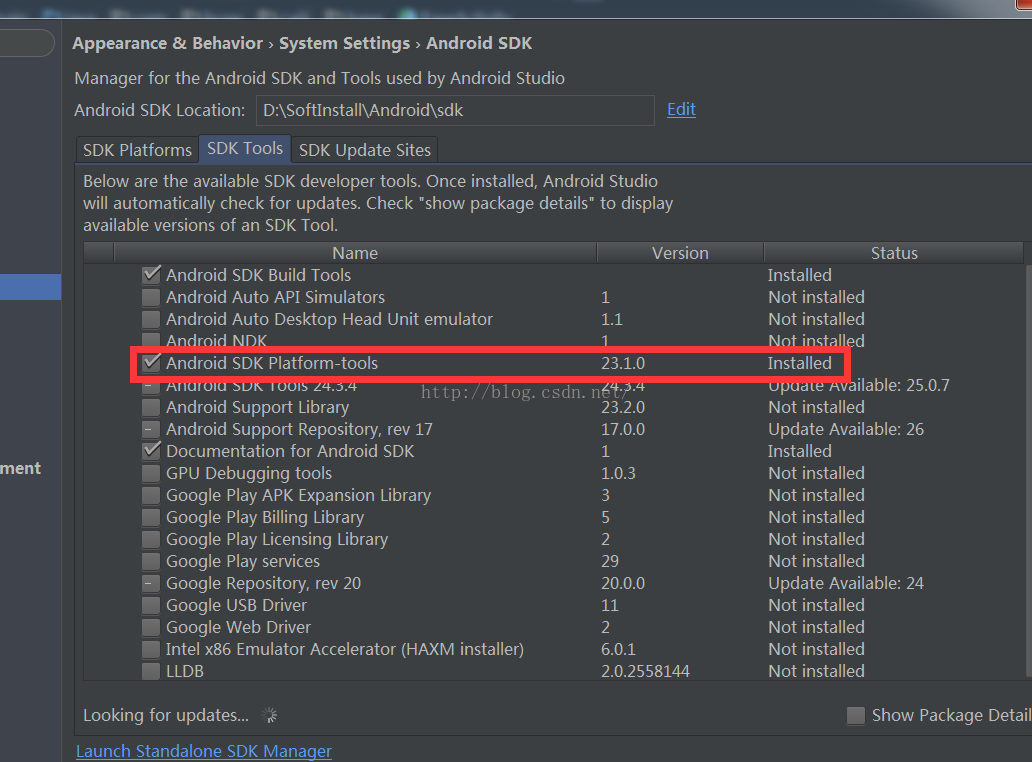Click Update Available: 25.0.7 status
Viewport: 1032px width, 762px height.
click(x=859, y=385)
